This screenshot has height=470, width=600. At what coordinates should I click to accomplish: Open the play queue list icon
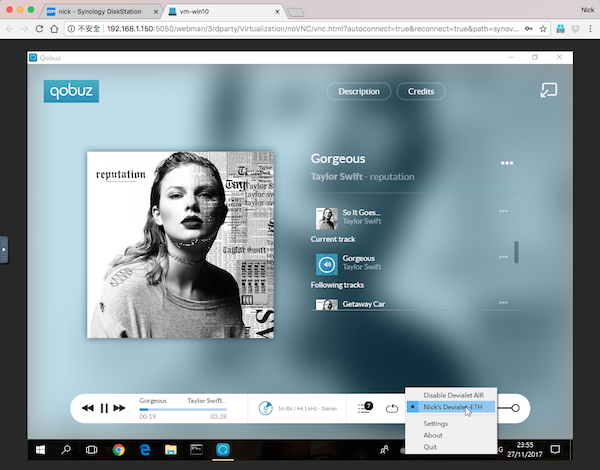(x=365, y=407)
